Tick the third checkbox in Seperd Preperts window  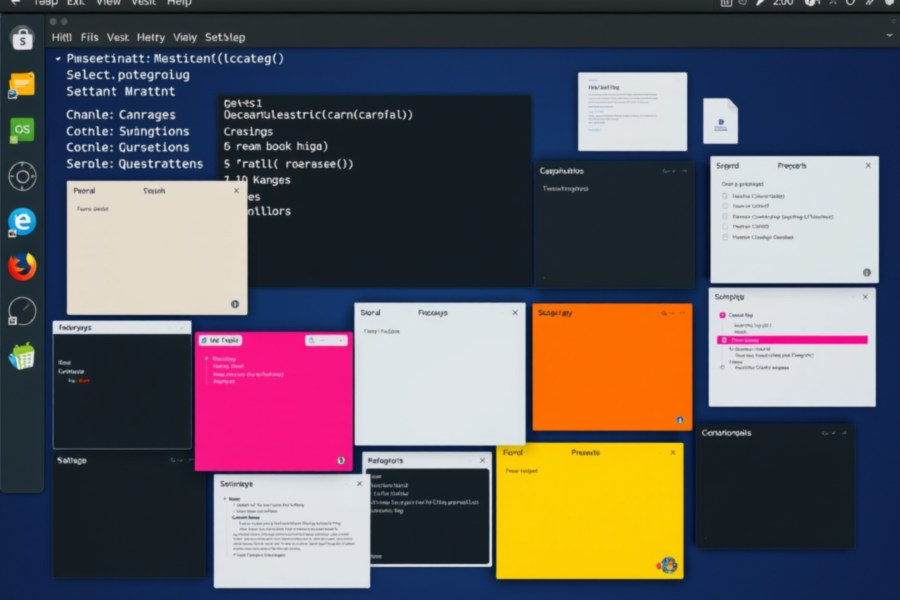tap(725, 217)
